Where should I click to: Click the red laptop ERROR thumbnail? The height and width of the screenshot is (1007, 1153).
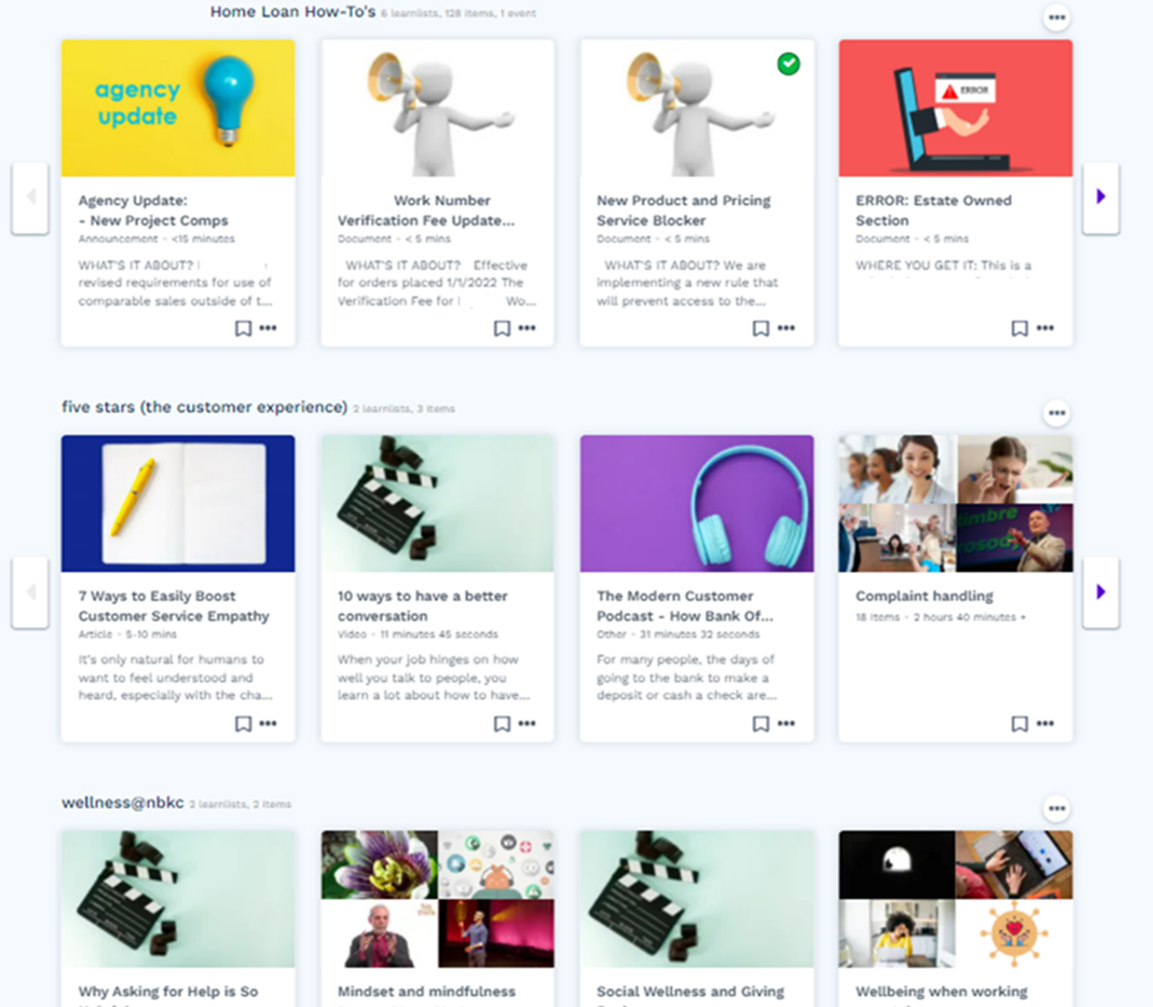tap(956, 108)
